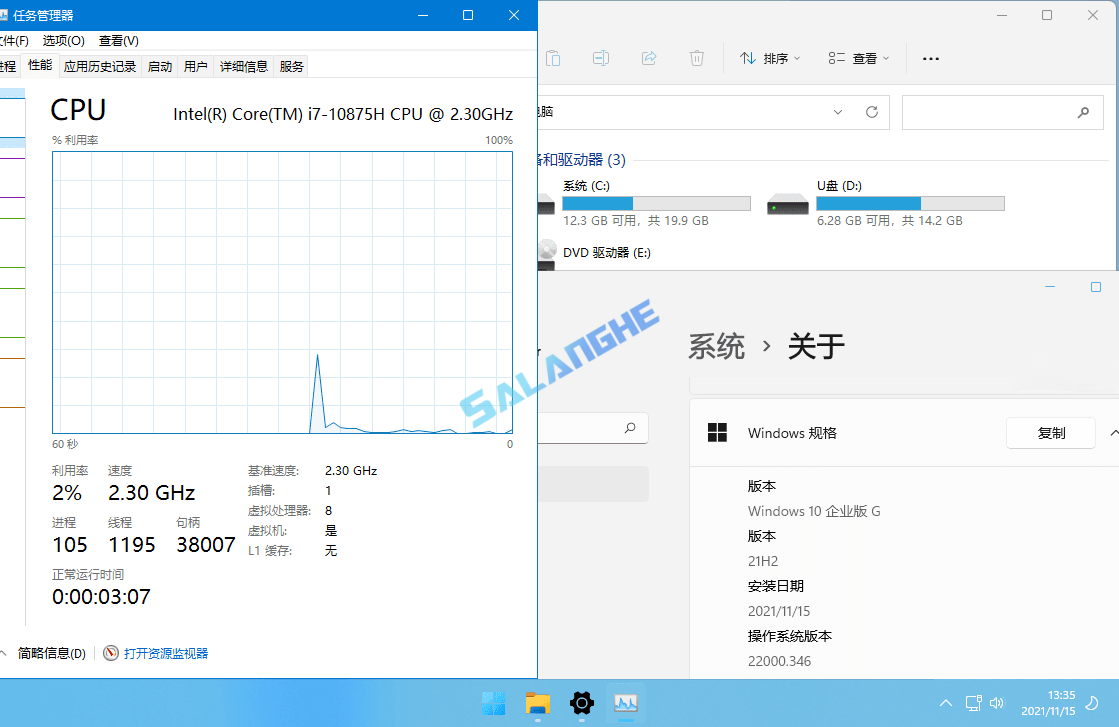Screen dimensions: 1119x727
Task: Switch to the 性能 tab
Action: [40, 66]
